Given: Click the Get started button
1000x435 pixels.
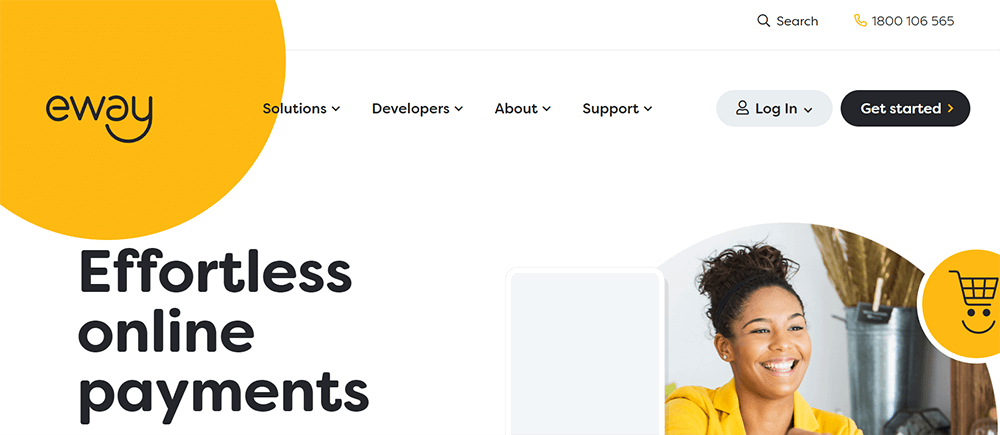Looking at the screenshot, I should (906, 108).
